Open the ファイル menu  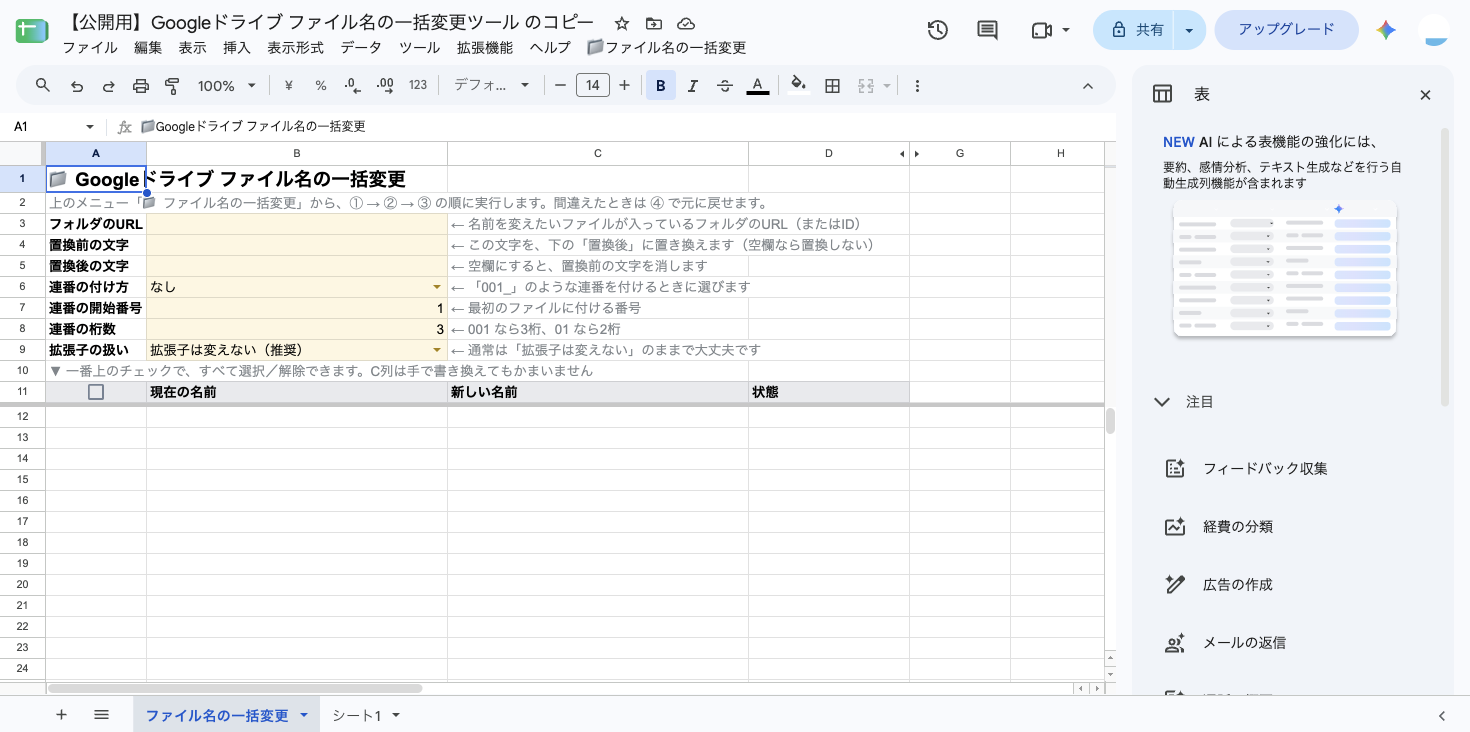[90, 48]
